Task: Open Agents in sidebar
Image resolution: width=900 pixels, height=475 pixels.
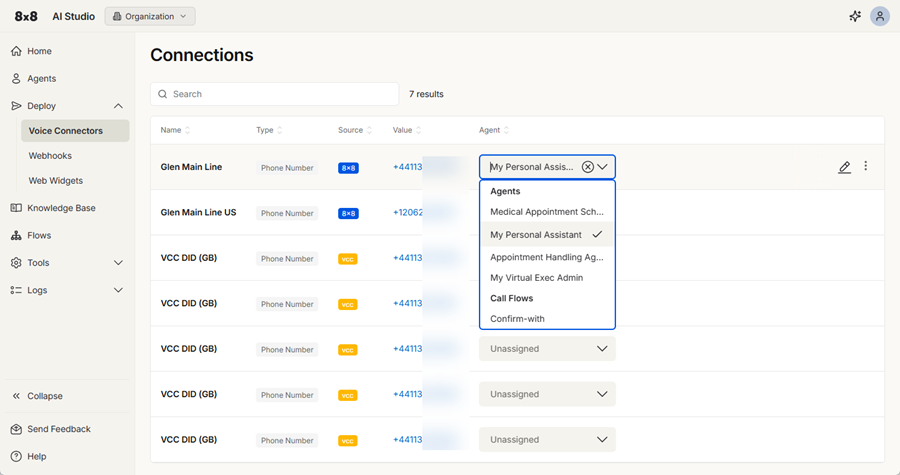Action: point(41,79)
